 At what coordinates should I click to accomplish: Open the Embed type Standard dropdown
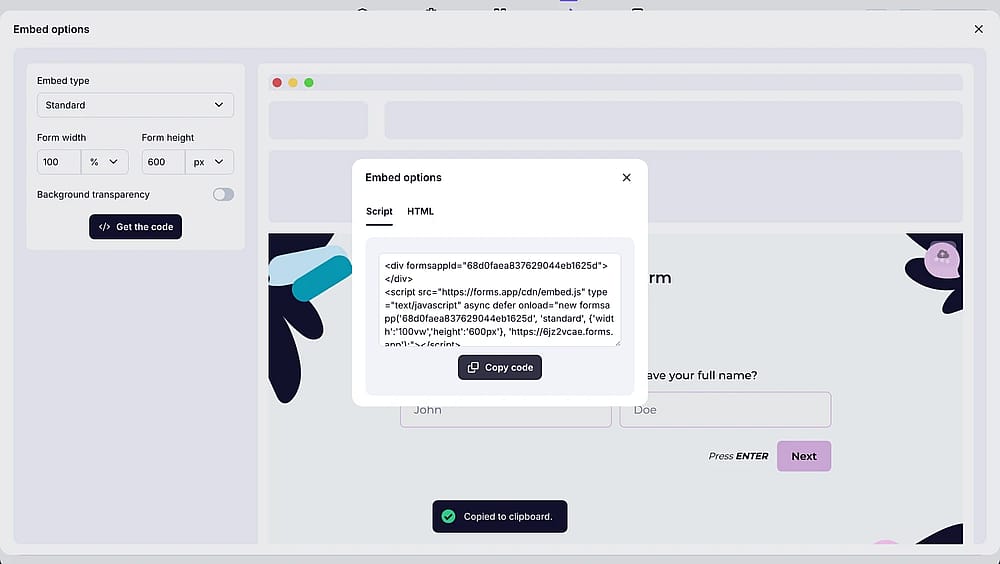(x=135, y=105)
